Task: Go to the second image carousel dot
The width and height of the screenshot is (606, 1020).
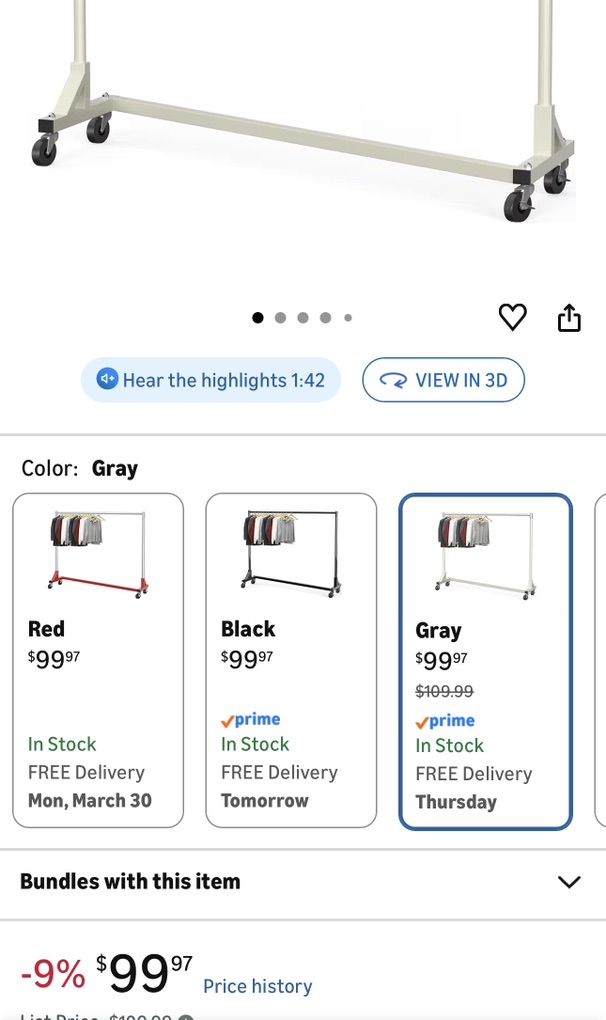Action: click(x=280, y=318)
